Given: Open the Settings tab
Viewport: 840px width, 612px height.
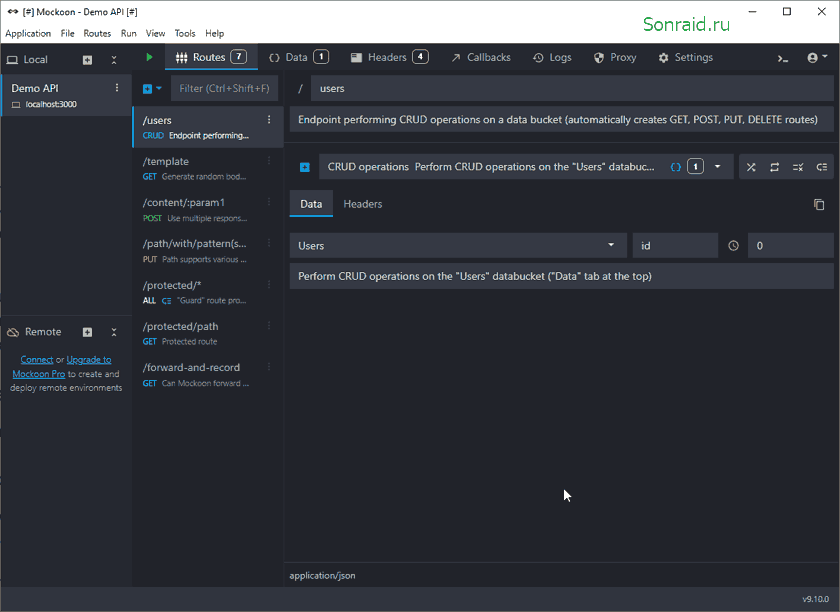Looking at the screenshot, I should (x=686, y=57).
